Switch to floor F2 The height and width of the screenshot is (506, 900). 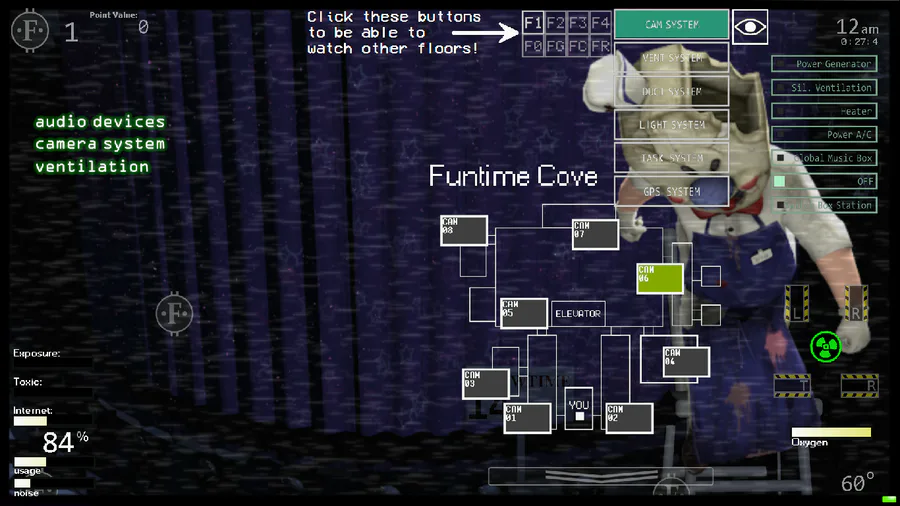pyautogui.click(x=556, y=23)
